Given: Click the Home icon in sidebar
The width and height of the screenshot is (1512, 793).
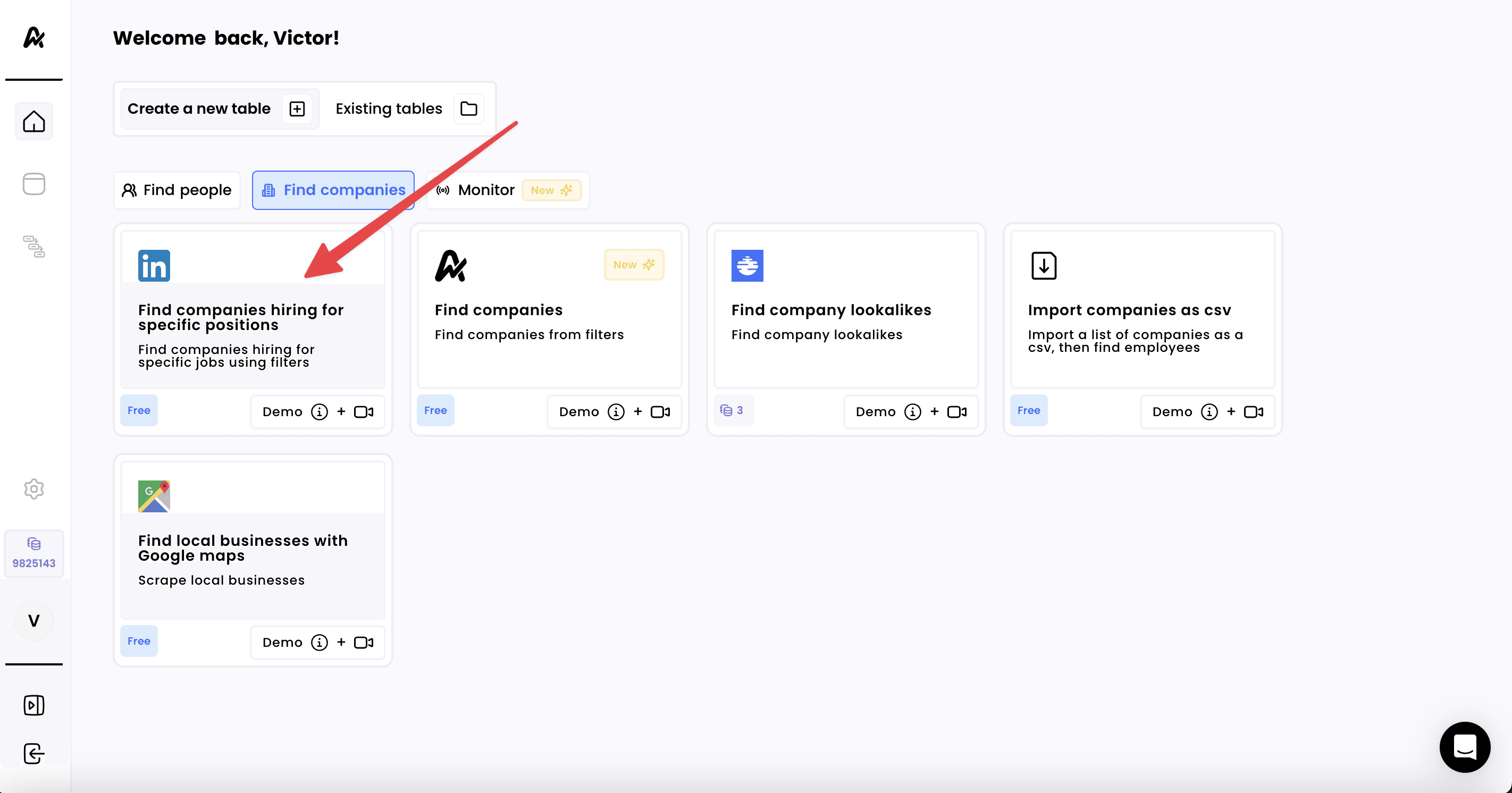Looking at the screenshot, I should click(33, 122).
